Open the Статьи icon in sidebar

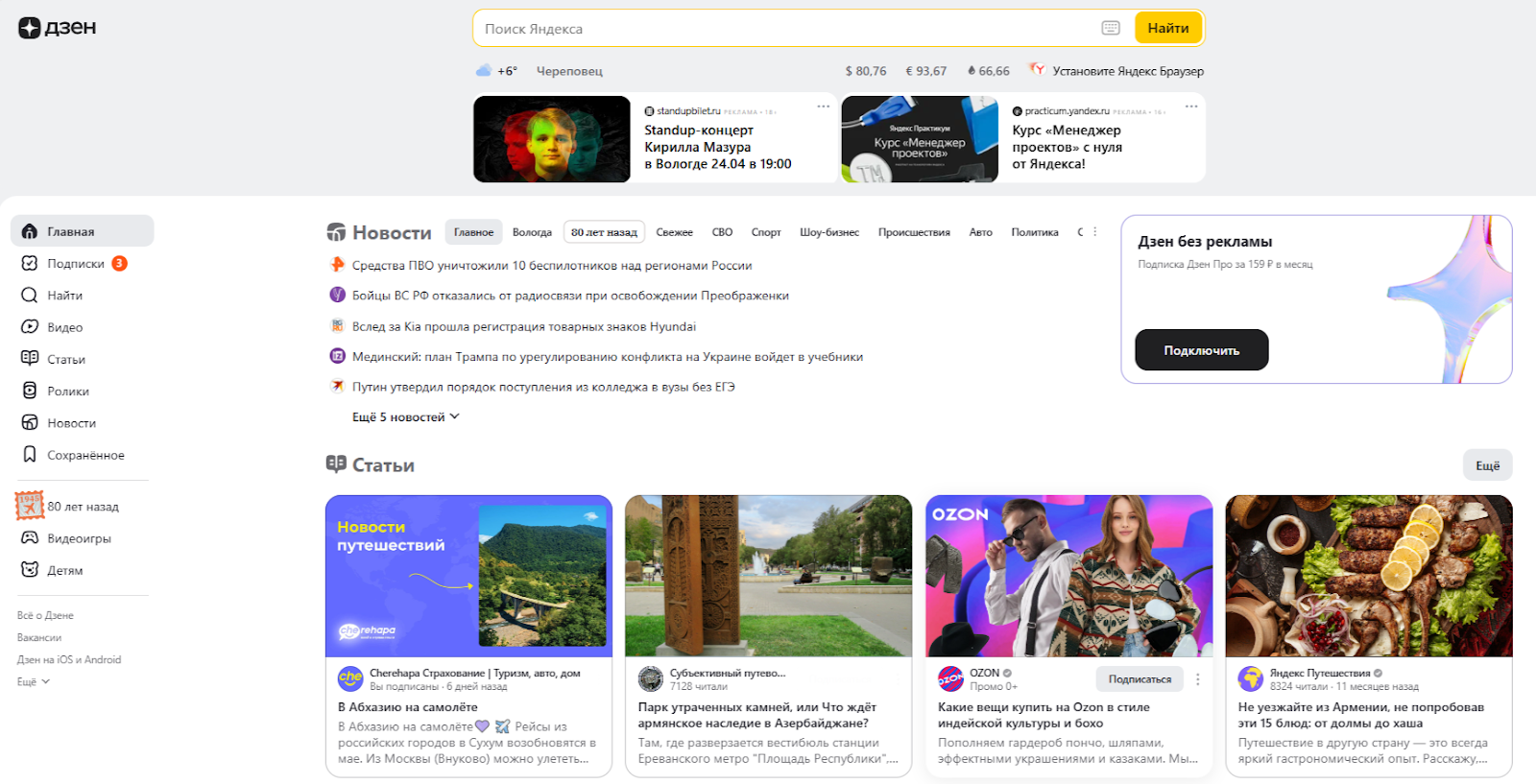[30, 359]
